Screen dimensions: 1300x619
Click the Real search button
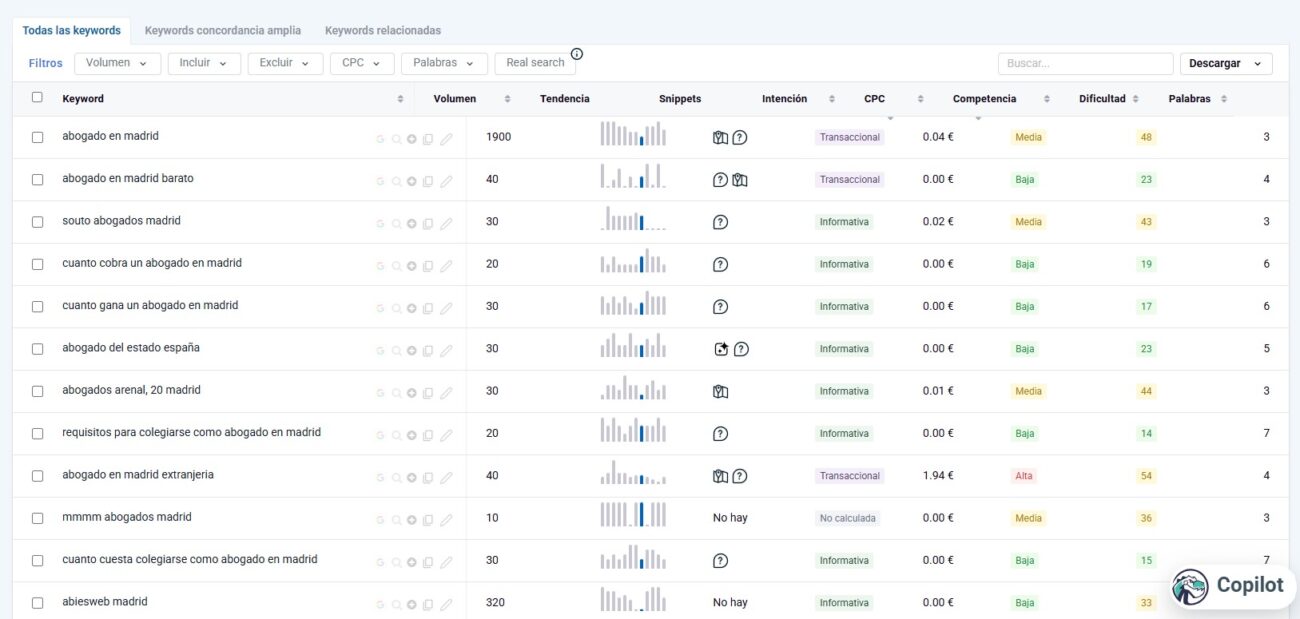pos(535,63)
